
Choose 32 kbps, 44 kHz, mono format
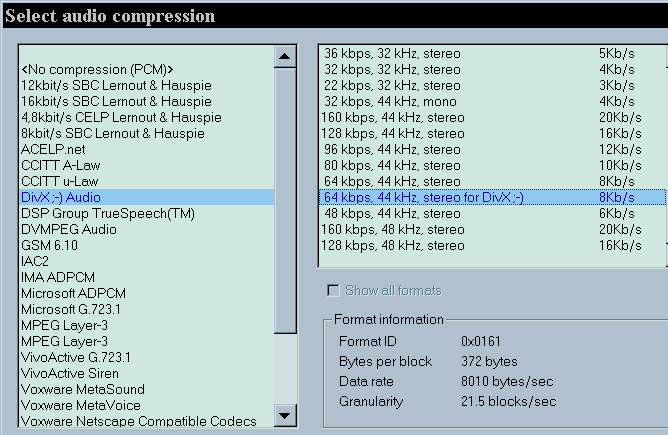[389, 101]
